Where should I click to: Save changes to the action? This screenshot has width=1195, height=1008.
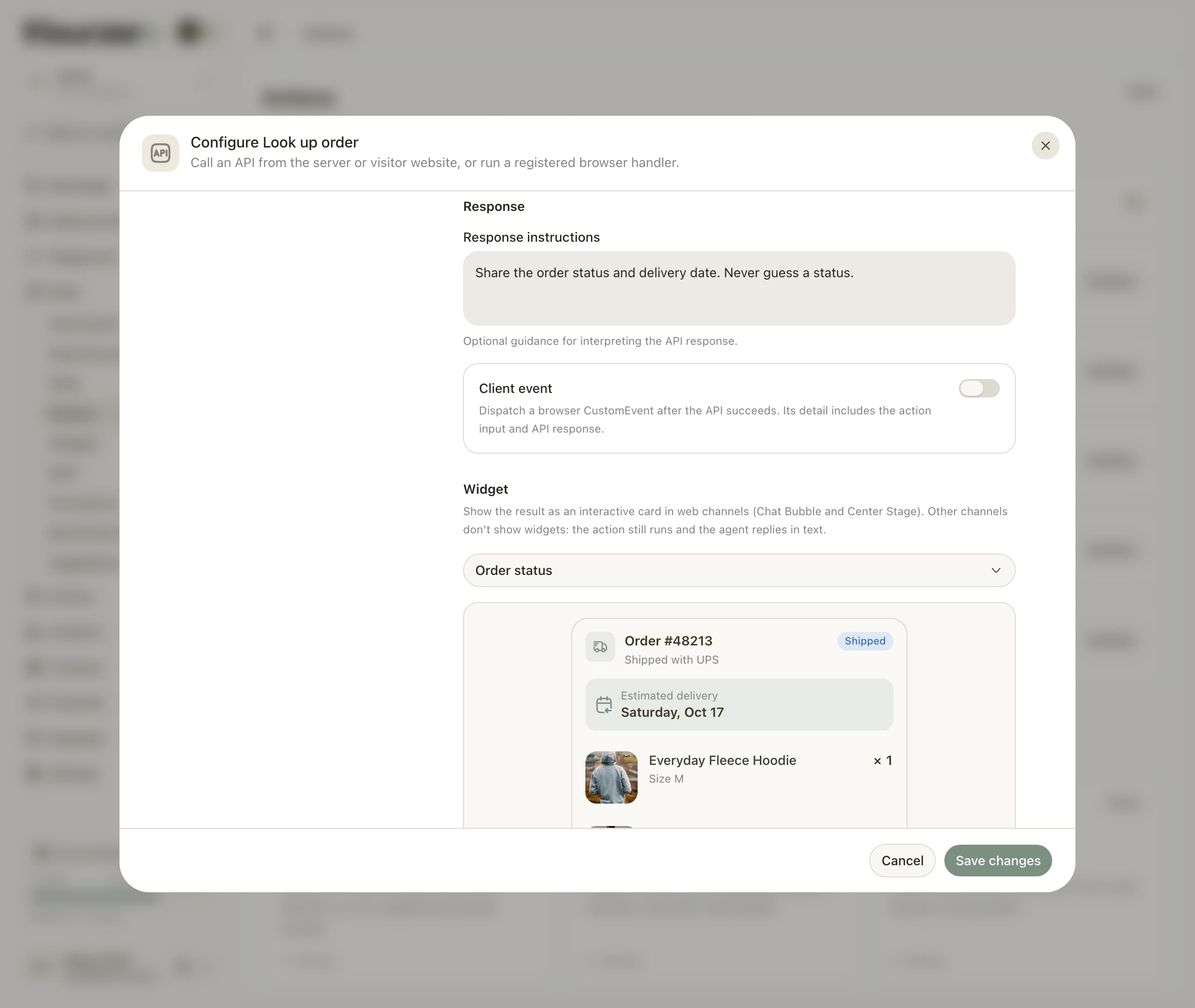pos(997,861)
